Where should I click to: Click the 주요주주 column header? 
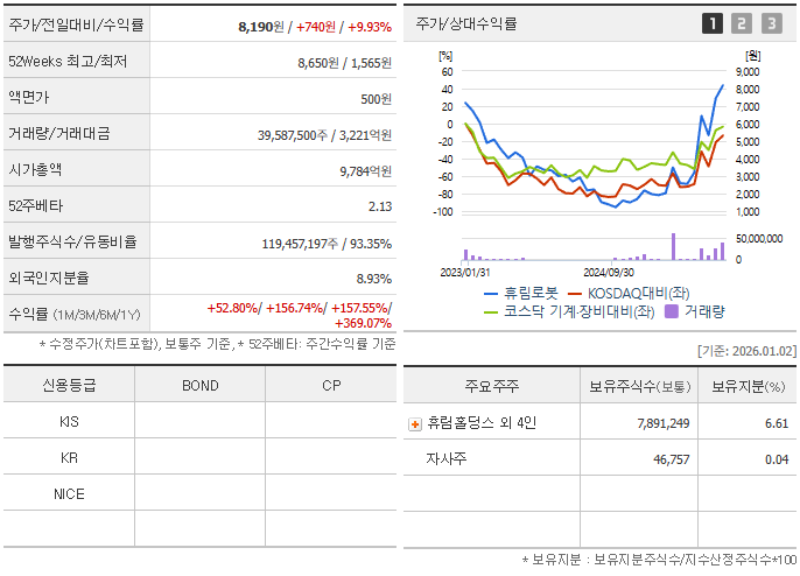[491, 386]
